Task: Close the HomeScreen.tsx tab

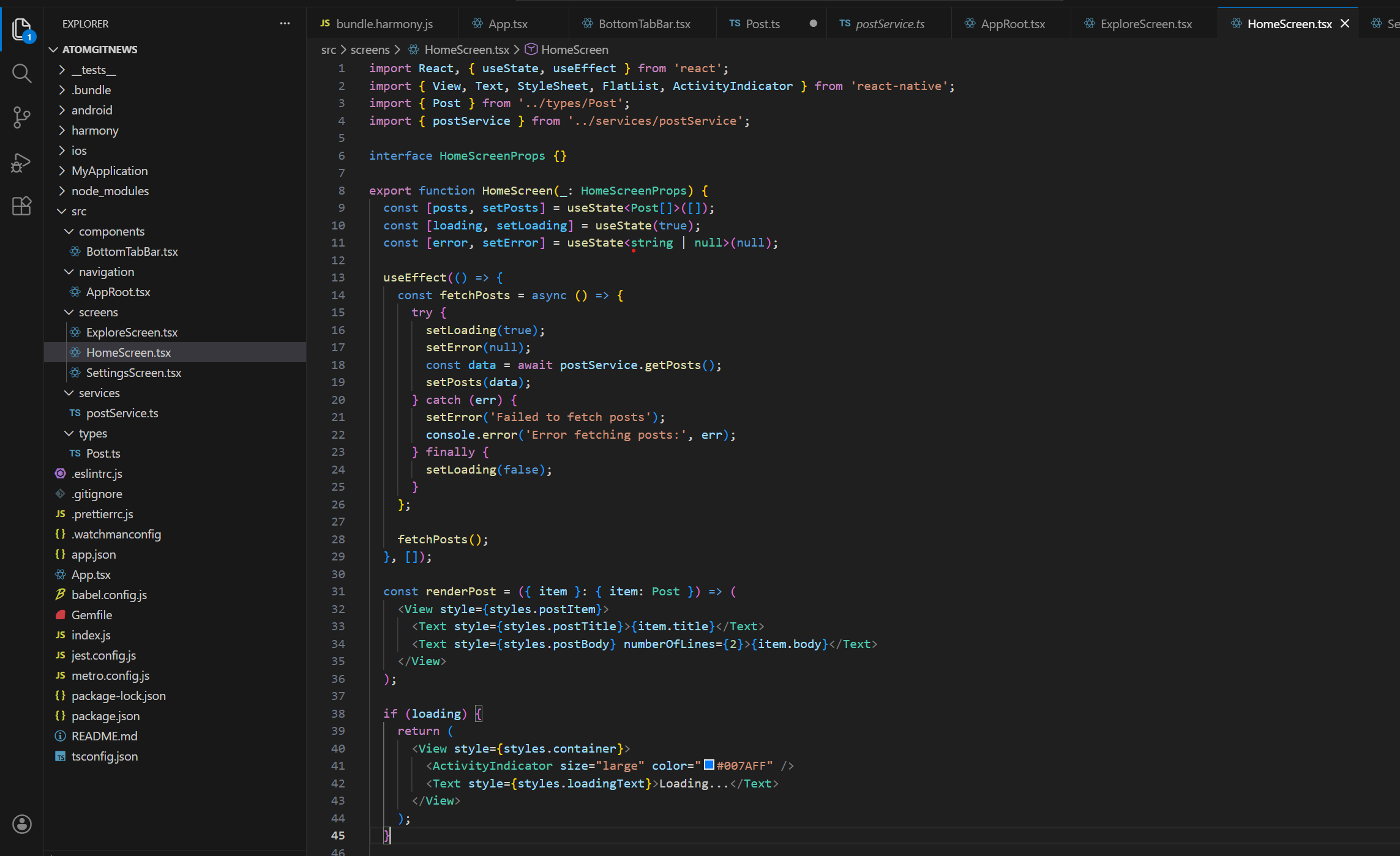Action: 1345,24
